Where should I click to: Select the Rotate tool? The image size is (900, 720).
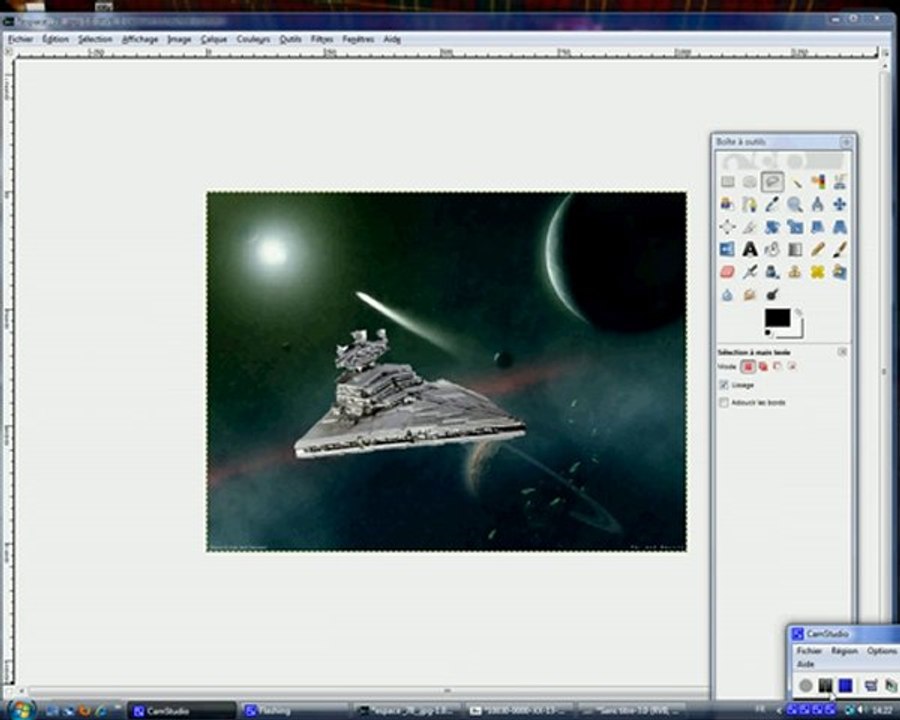[x=773, y=227]
